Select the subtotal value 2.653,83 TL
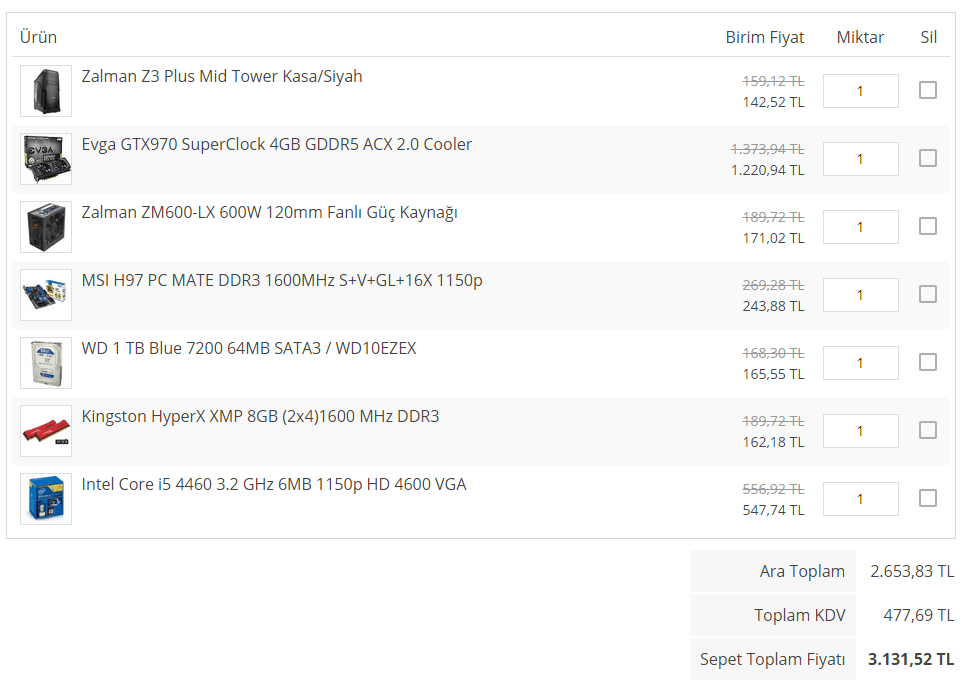This screenshot has height=691, width=972. point(912,571)
